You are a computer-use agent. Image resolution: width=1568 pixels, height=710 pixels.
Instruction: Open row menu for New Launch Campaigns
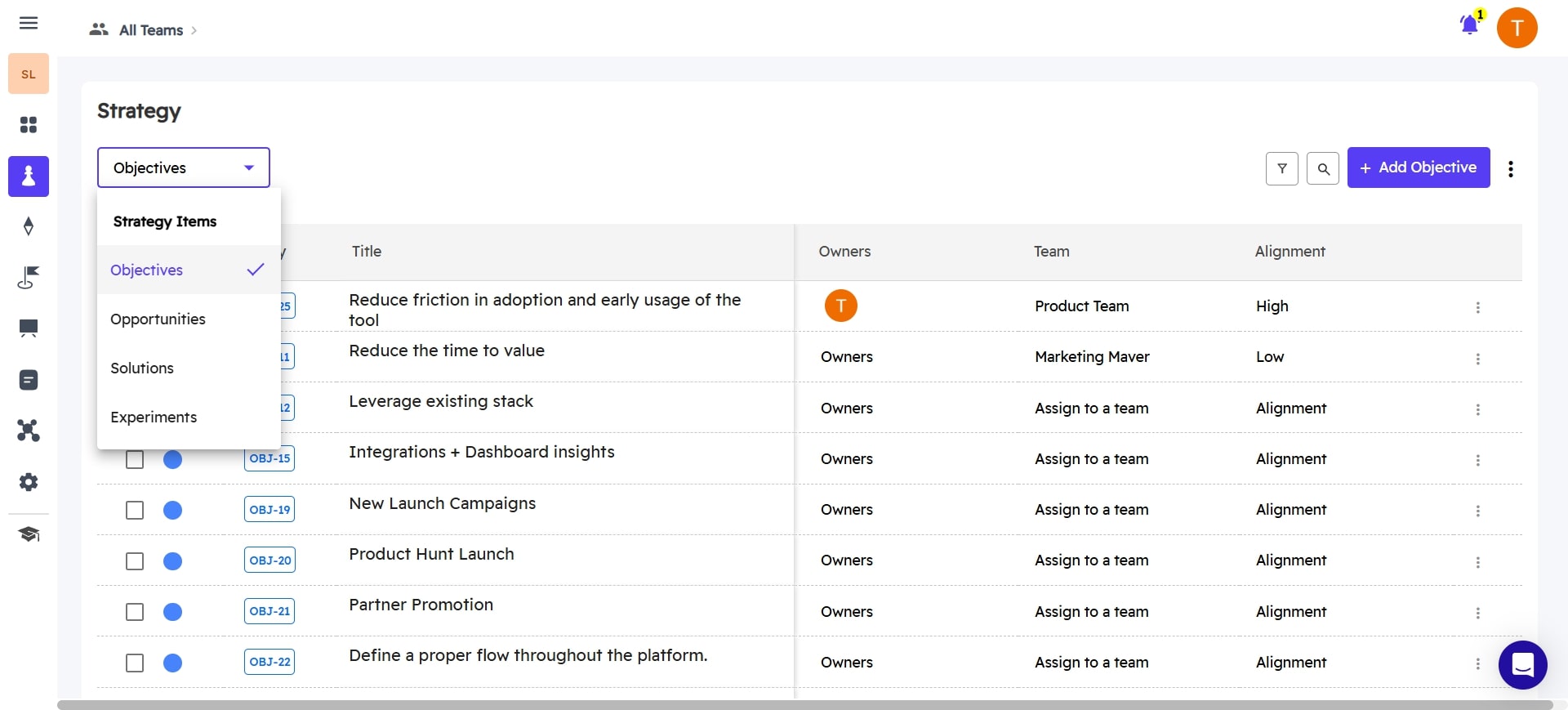click(x=1477, y=511)
